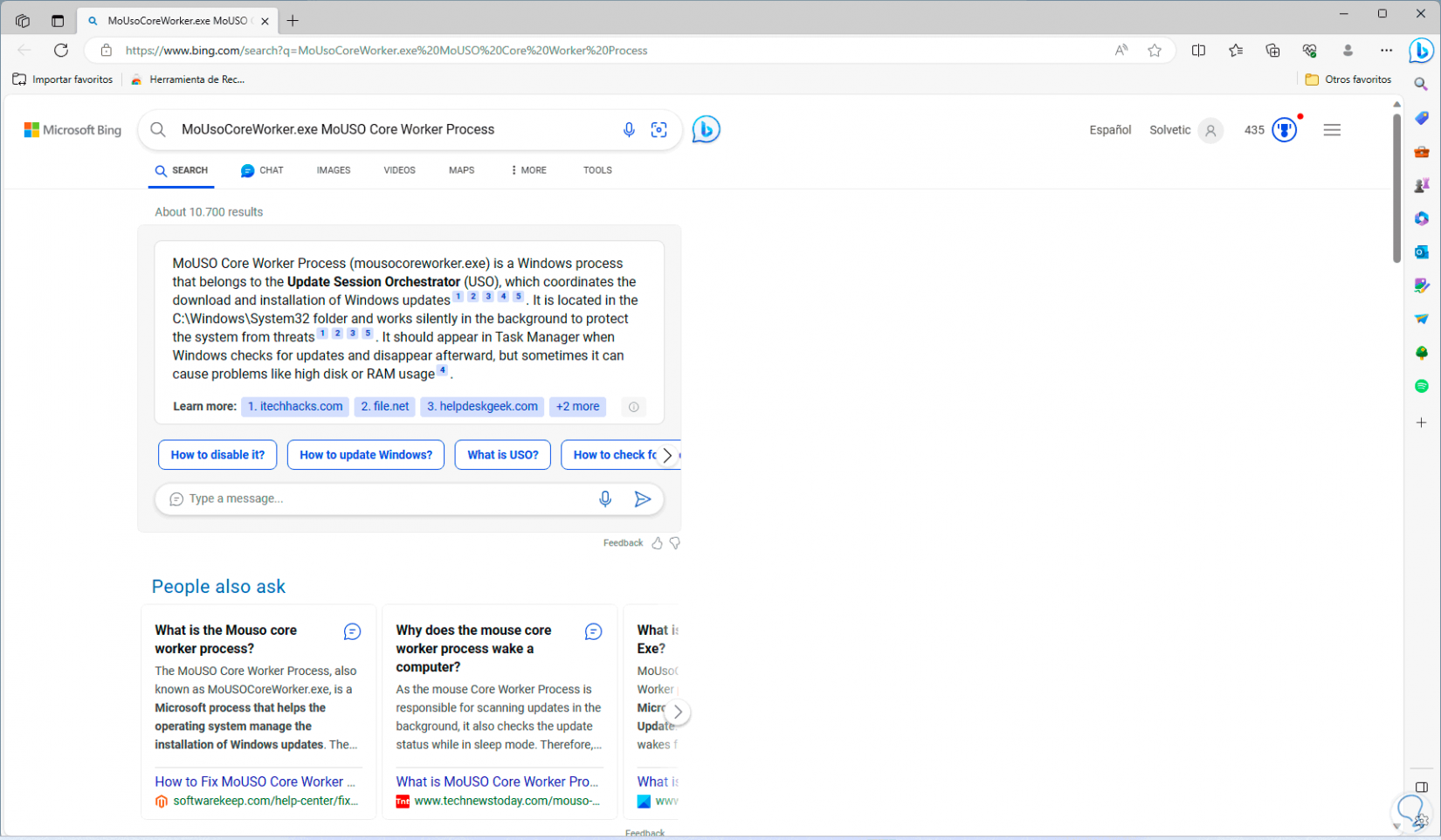
Task: Open the Tools toolbox icon in sidebar
Action: point(1422,152)
